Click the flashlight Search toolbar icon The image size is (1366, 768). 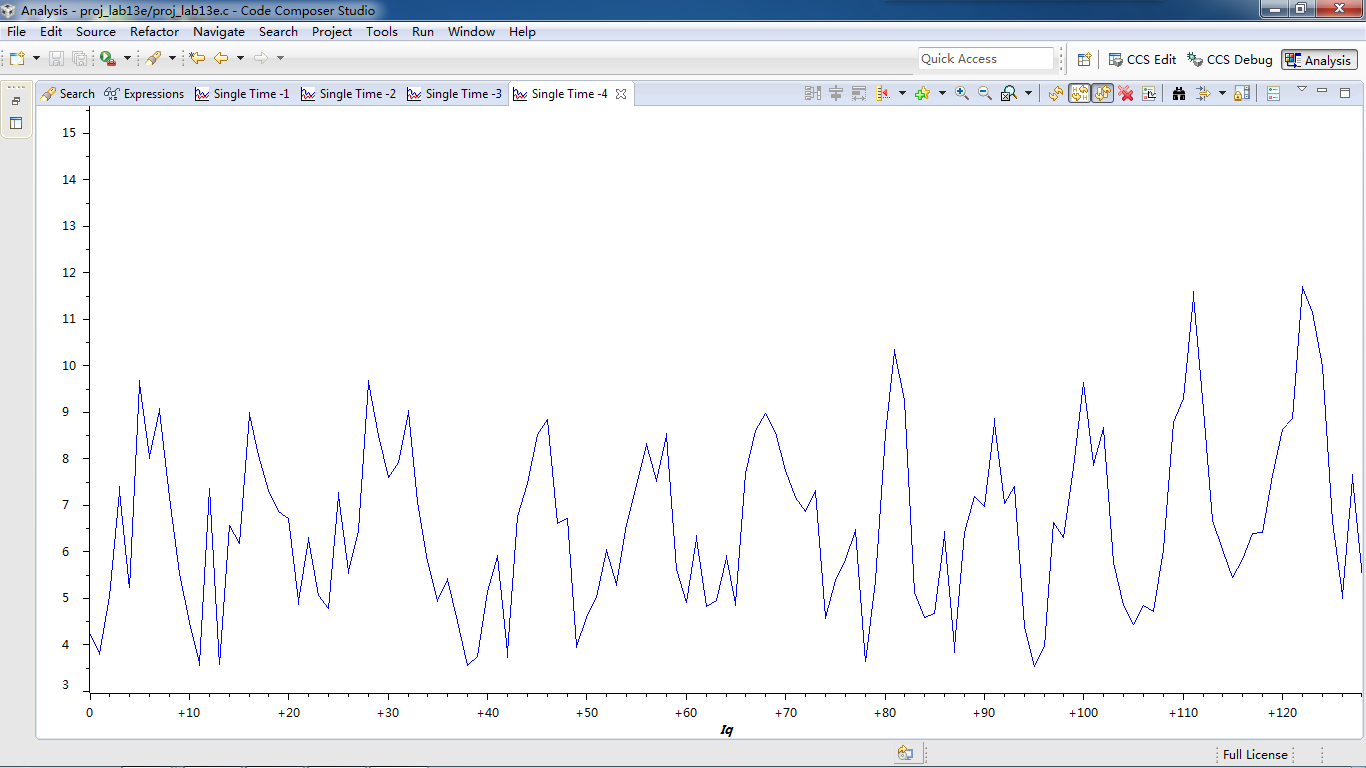pos(153,59)
